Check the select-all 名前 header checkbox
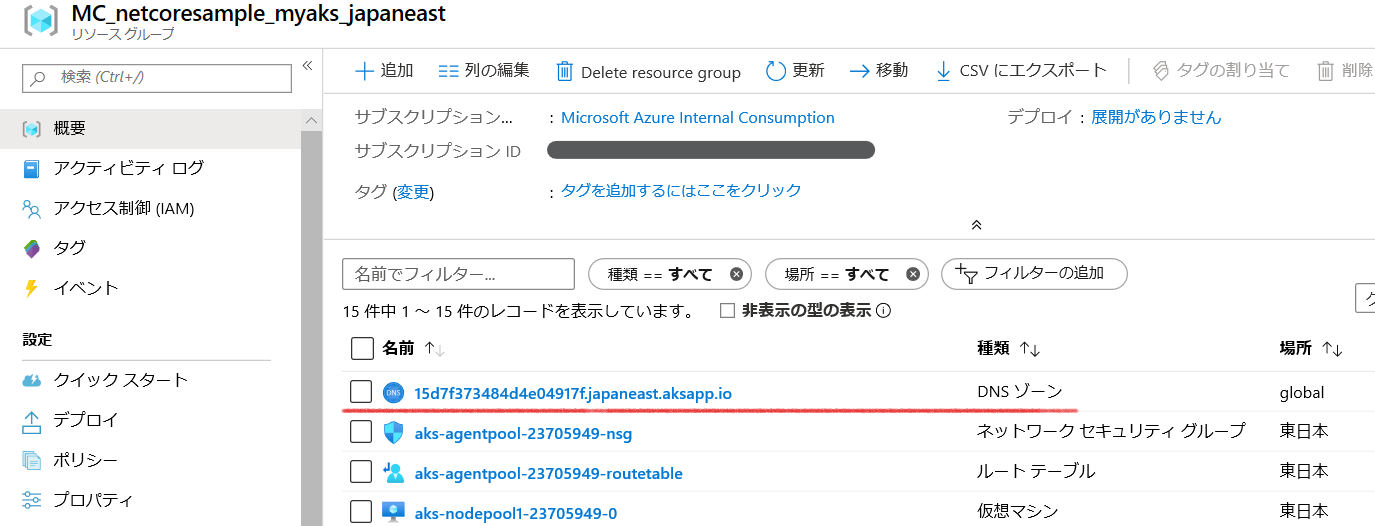This screenshot has width=1375, height=526. [362, 348]
